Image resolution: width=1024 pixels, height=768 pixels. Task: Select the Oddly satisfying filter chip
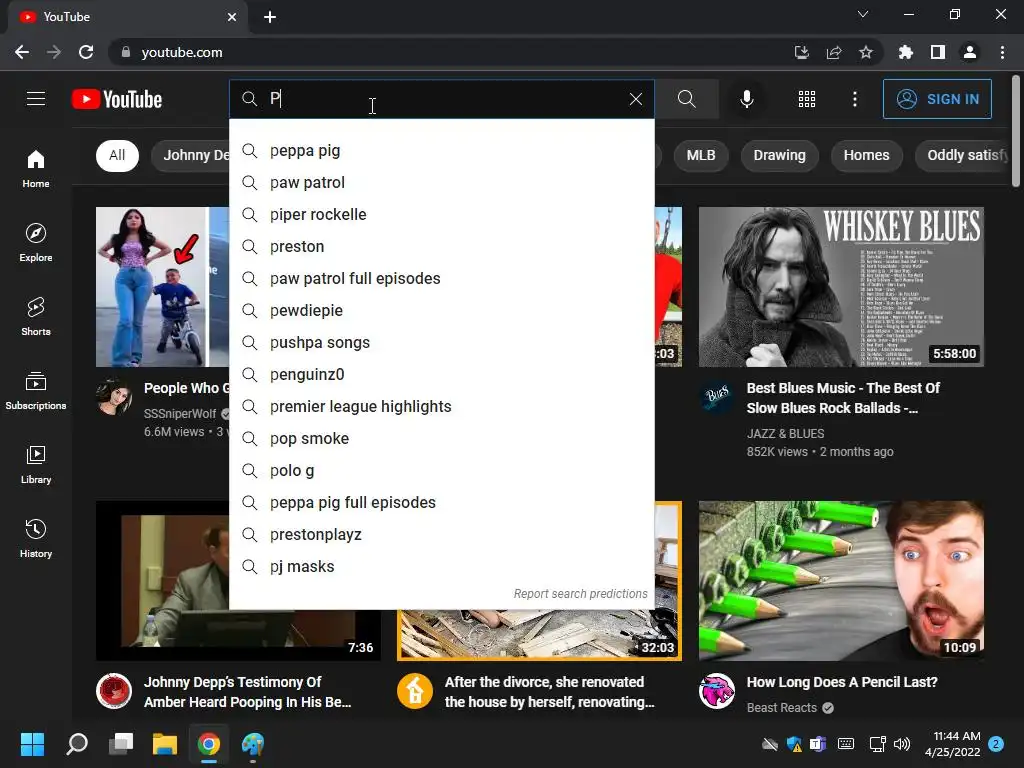click(x=963, y=155)
